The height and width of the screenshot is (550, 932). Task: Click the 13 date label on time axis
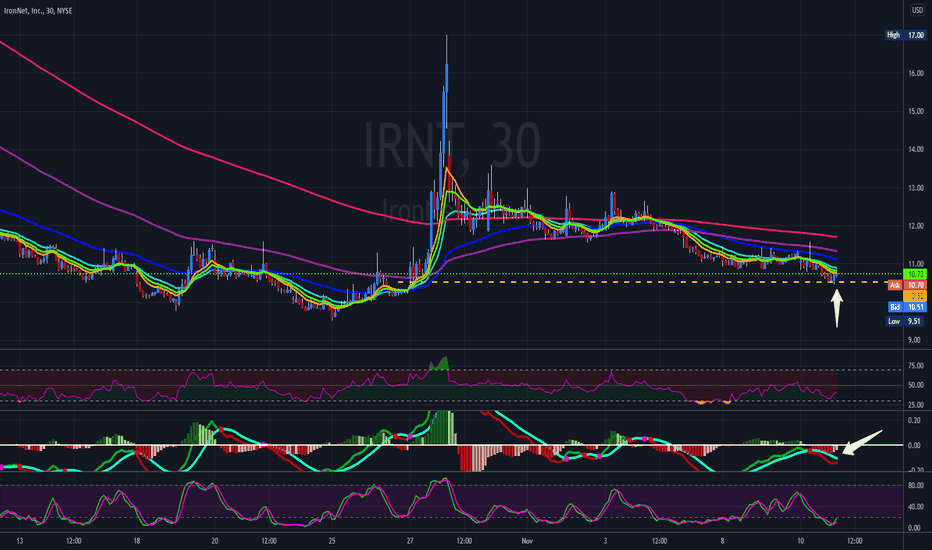[20, 541]
